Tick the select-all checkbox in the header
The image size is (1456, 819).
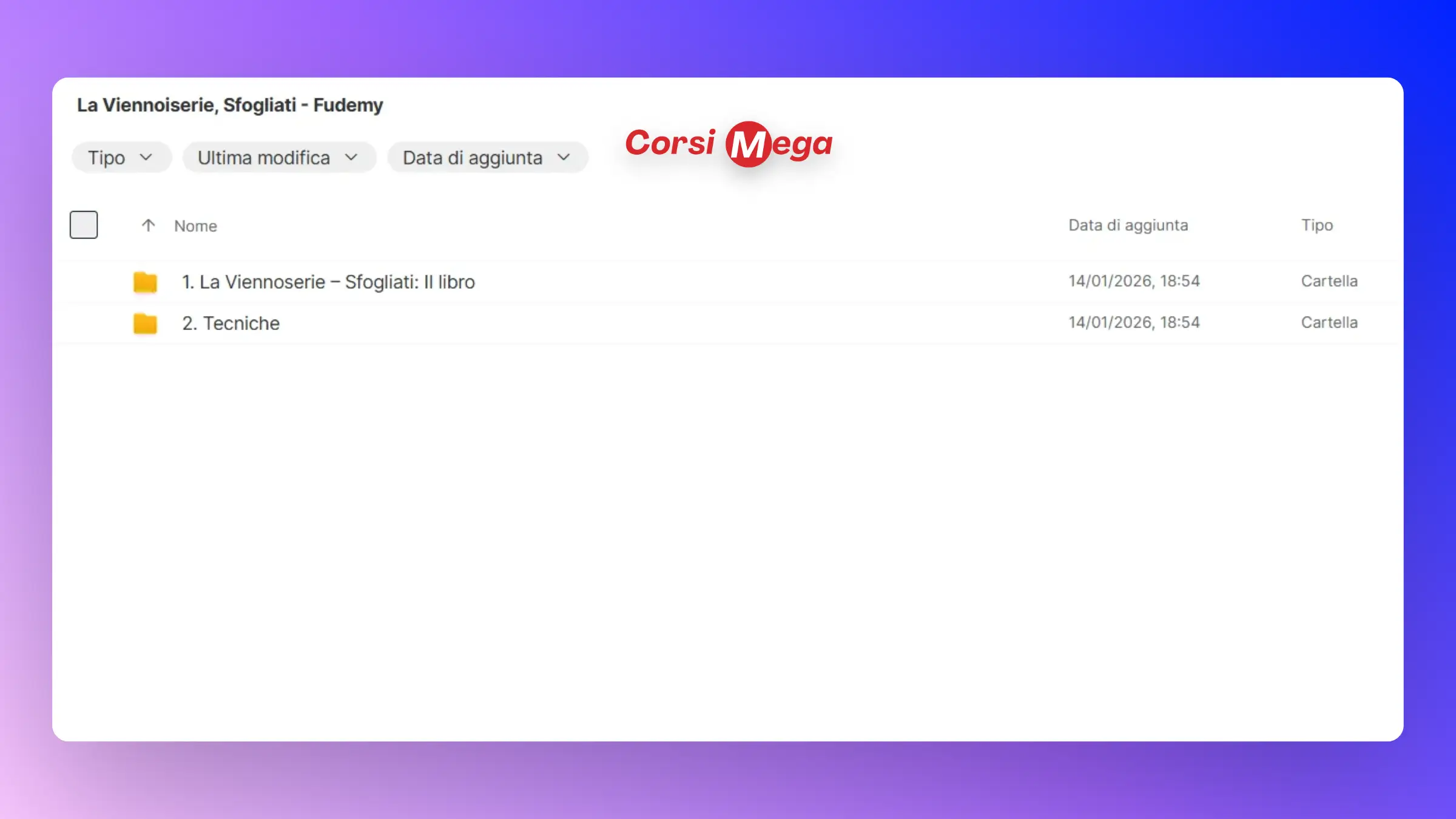coord(84,225)
